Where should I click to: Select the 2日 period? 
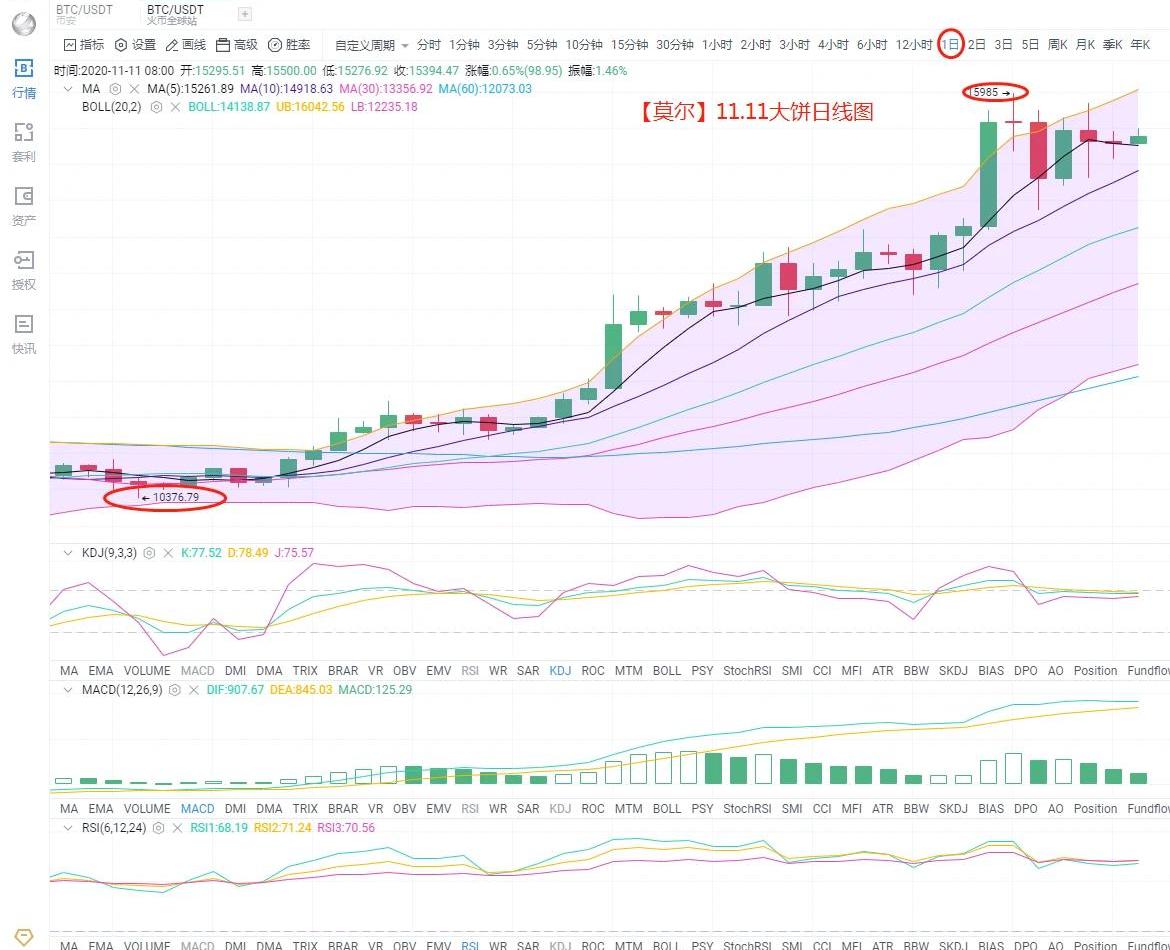tap(977, 45)
